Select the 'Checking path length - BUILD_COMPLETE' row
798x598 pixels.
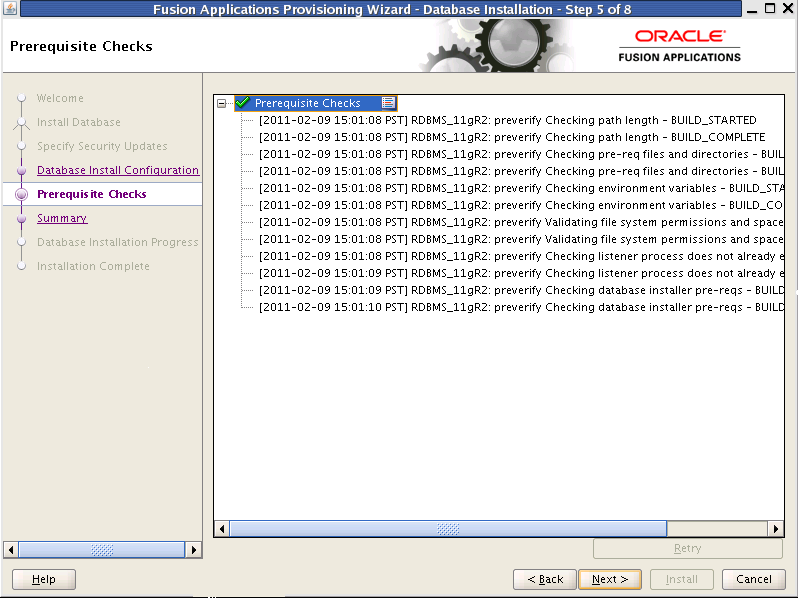(512, 137)
